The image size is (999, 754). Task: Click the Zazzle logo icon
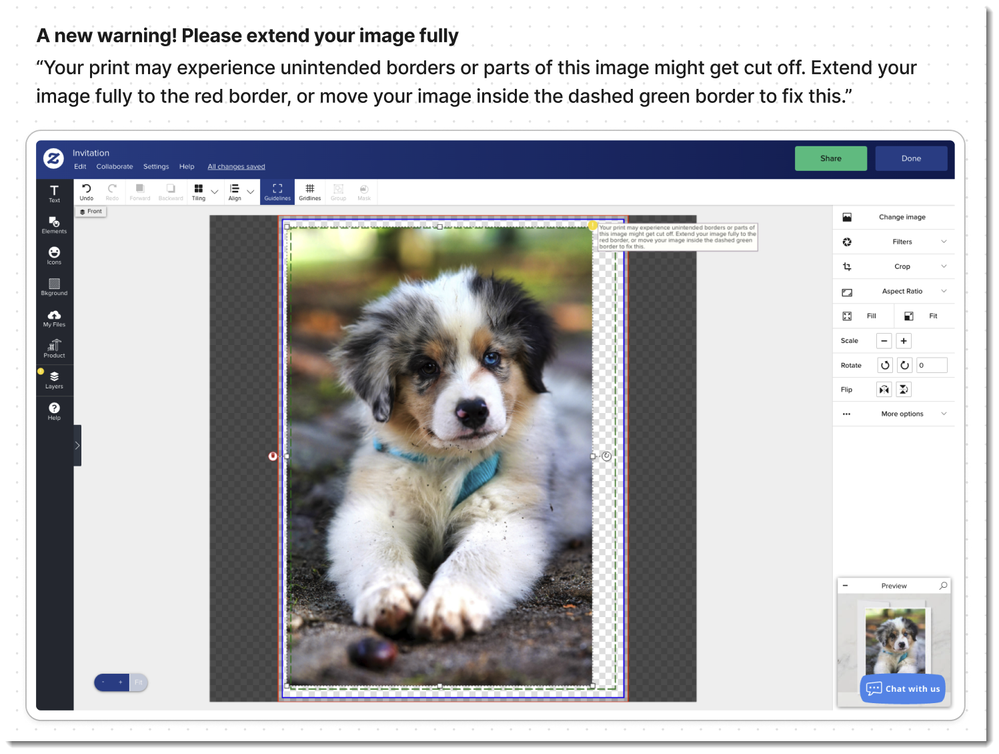(x=54, y=159)
